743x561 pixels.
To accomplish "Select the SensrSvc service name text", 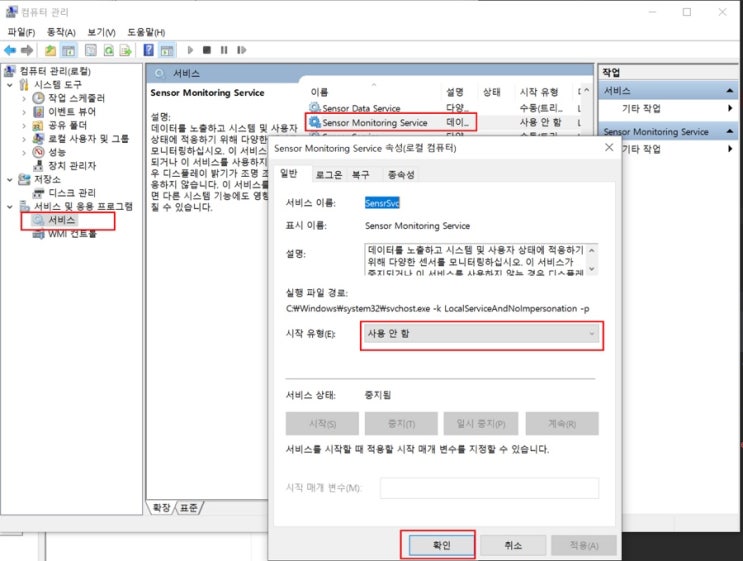I will click(x=382, y=203).
